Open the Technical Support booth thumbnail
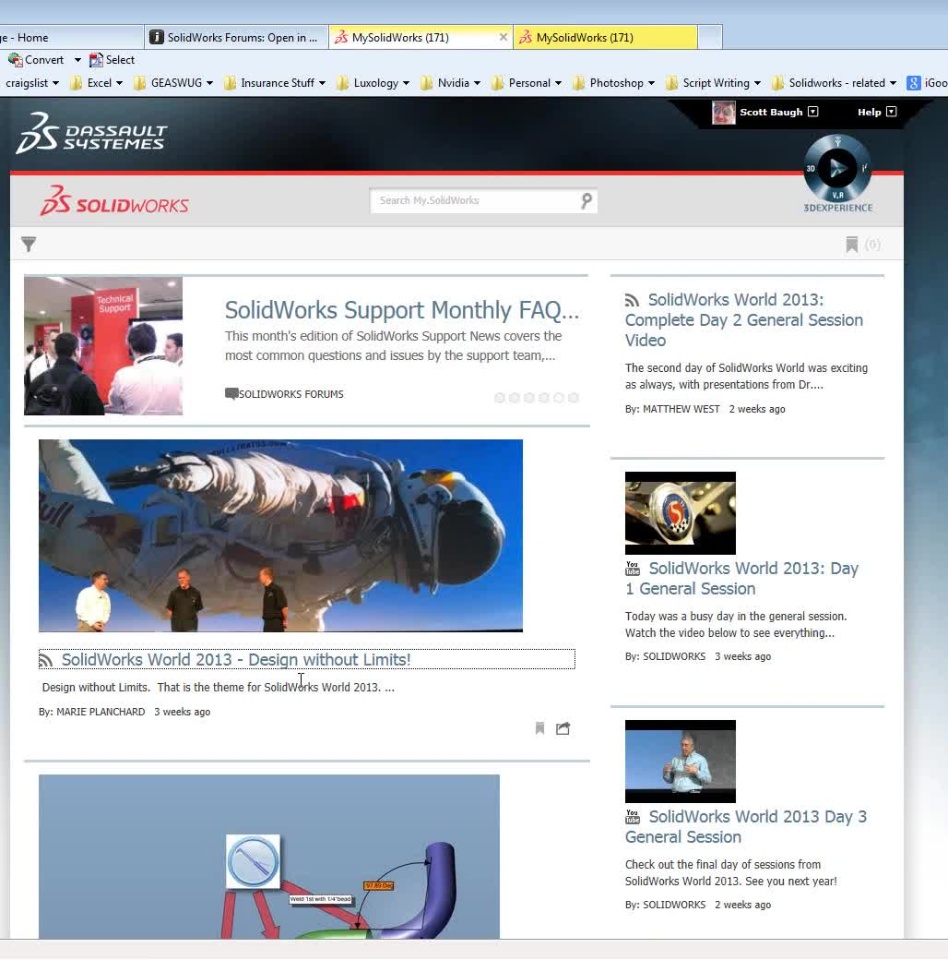The height and width of the screenshot is (960, 948). coord(103,346)
